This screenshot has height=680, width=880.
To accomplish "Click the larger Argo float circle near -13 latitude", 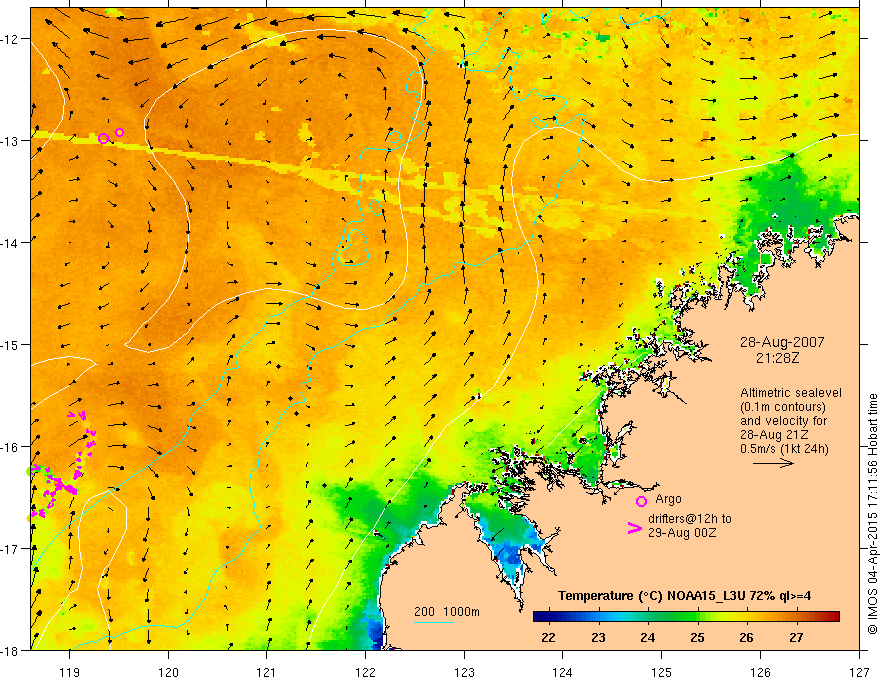I will 103,138.
